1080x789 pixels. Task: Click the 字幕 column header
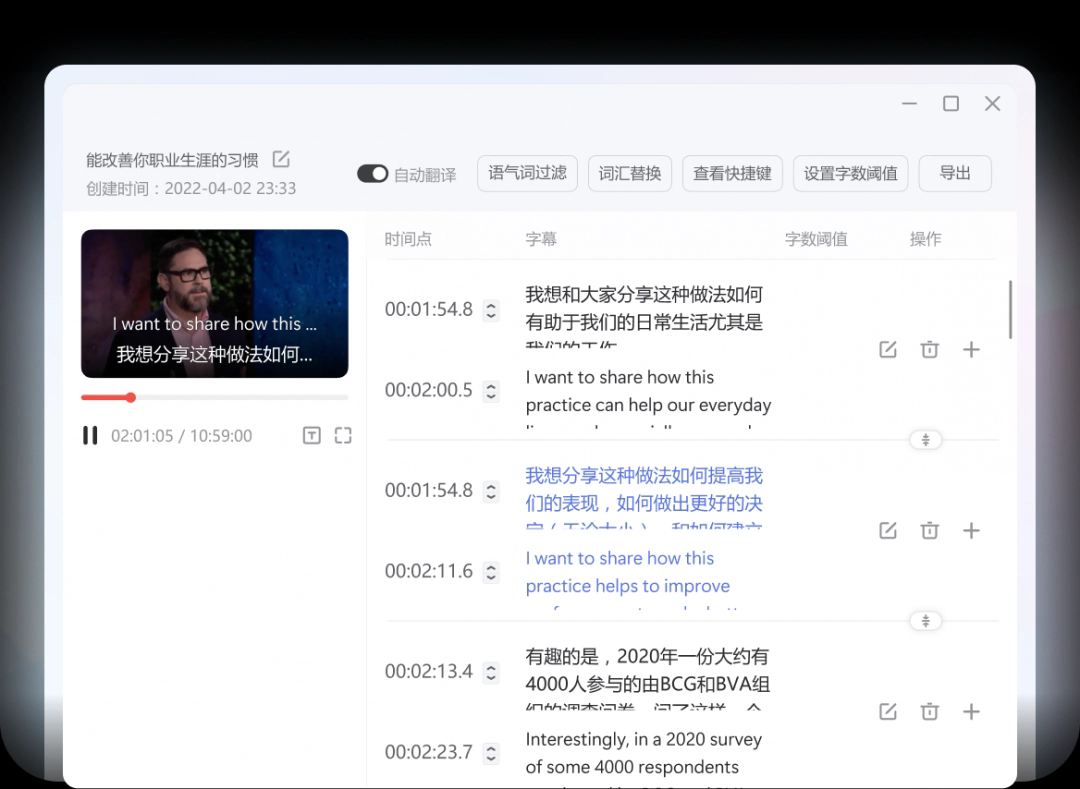pos(541,239)
